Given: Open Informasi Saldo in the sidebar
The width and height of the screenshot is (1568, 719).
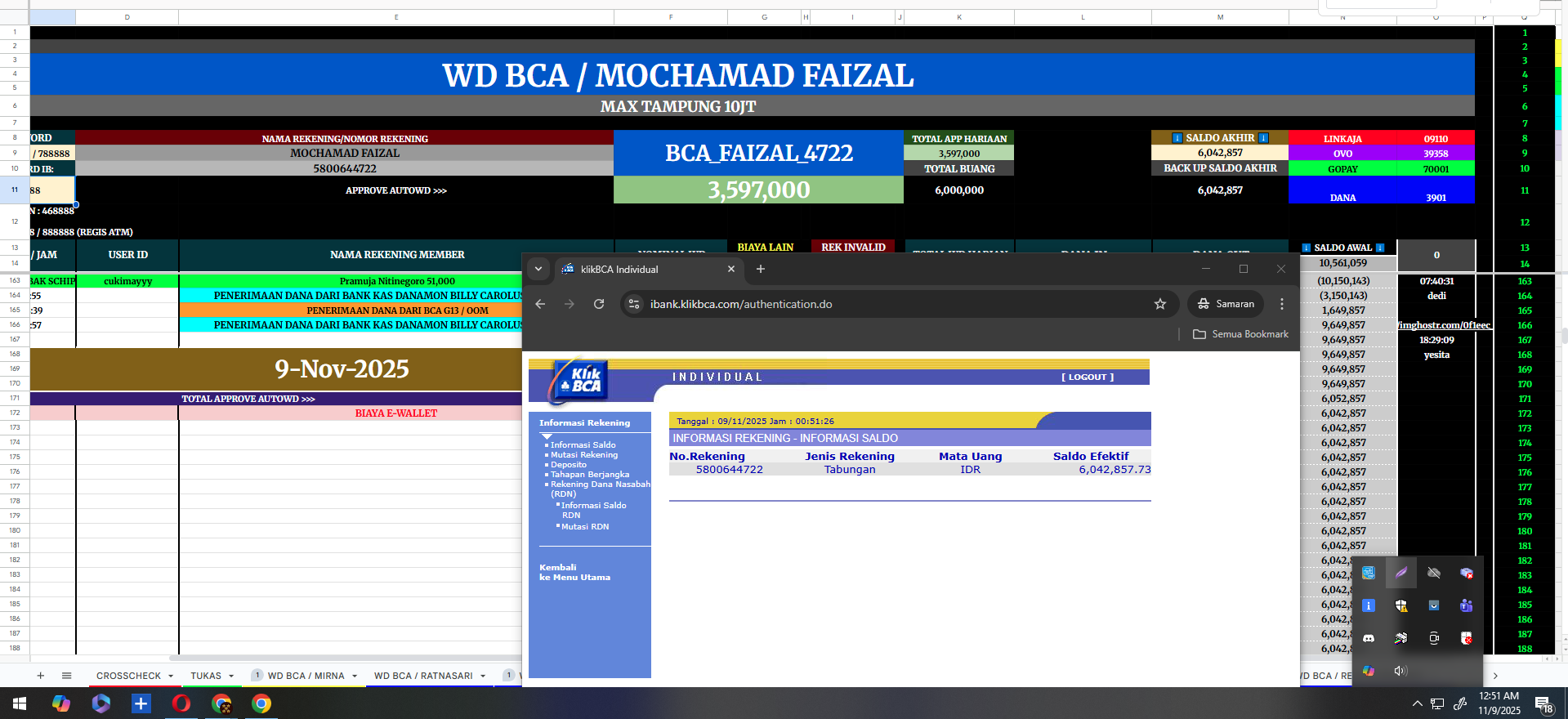Looking at the screenshot, I should [x=583, y=445].
